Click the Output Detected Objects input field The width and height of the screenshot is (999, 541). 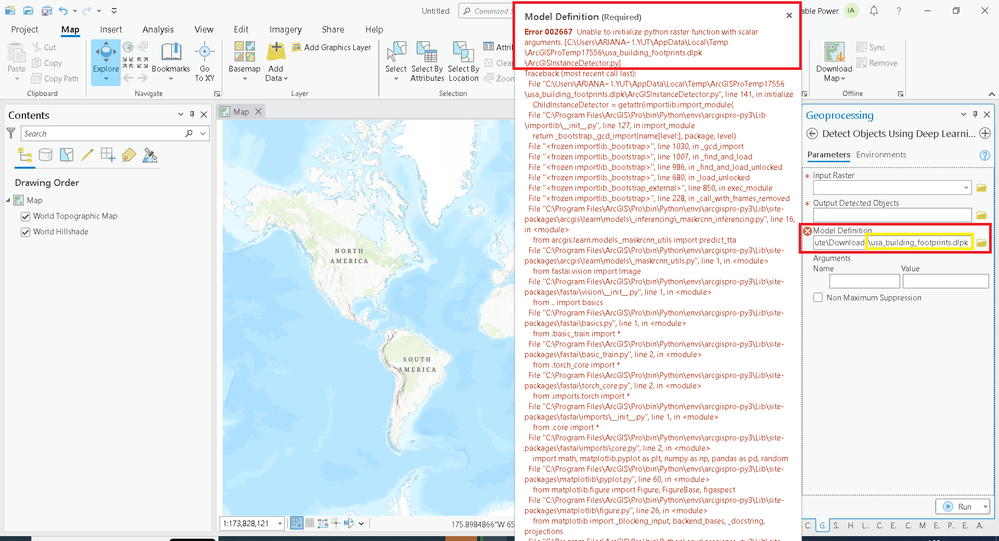point(892,215)
